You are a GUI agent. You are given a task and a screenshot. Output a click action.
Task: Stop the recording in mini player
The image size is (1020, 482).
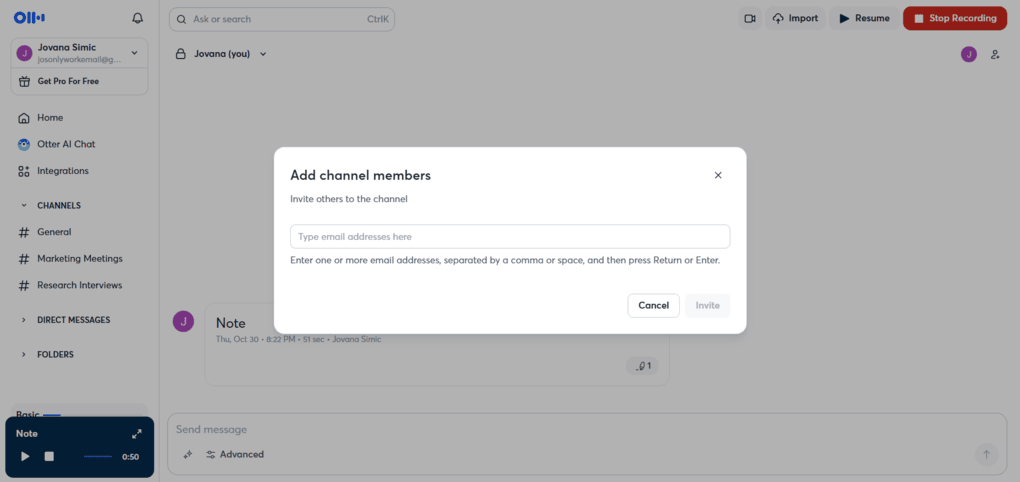(x=49, y=456)
